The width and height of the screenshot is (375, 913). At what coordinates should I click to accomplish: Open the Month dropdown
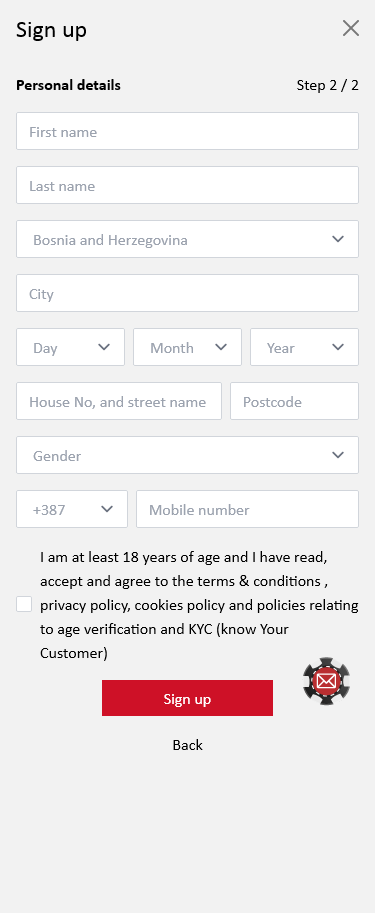pyautogui.click(x=188, y=348)
